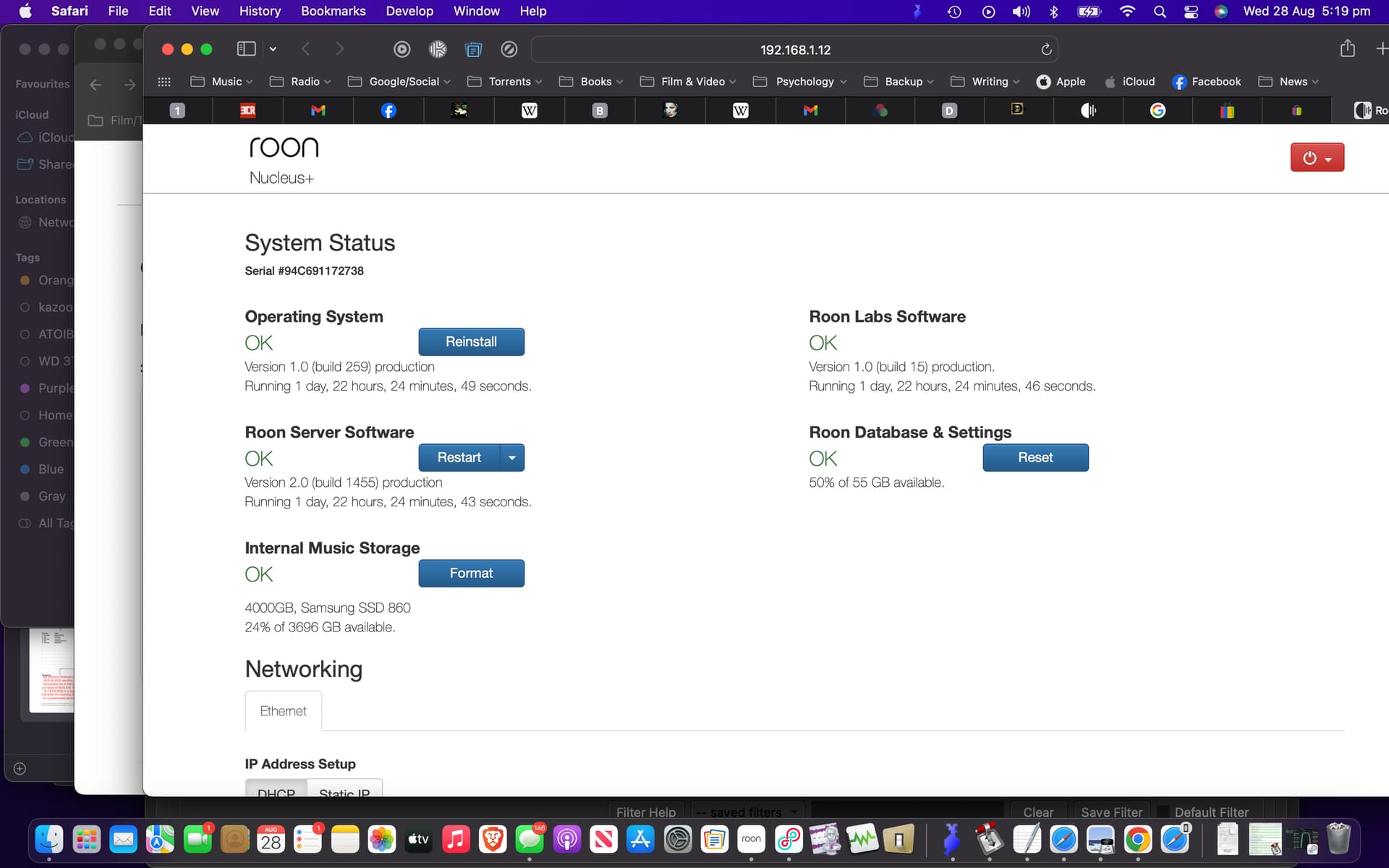Image resolution: width=1389 pixels, height=868 pixels.
Task: Click the blue reader notes extension icon
Action: click(473, 49)
